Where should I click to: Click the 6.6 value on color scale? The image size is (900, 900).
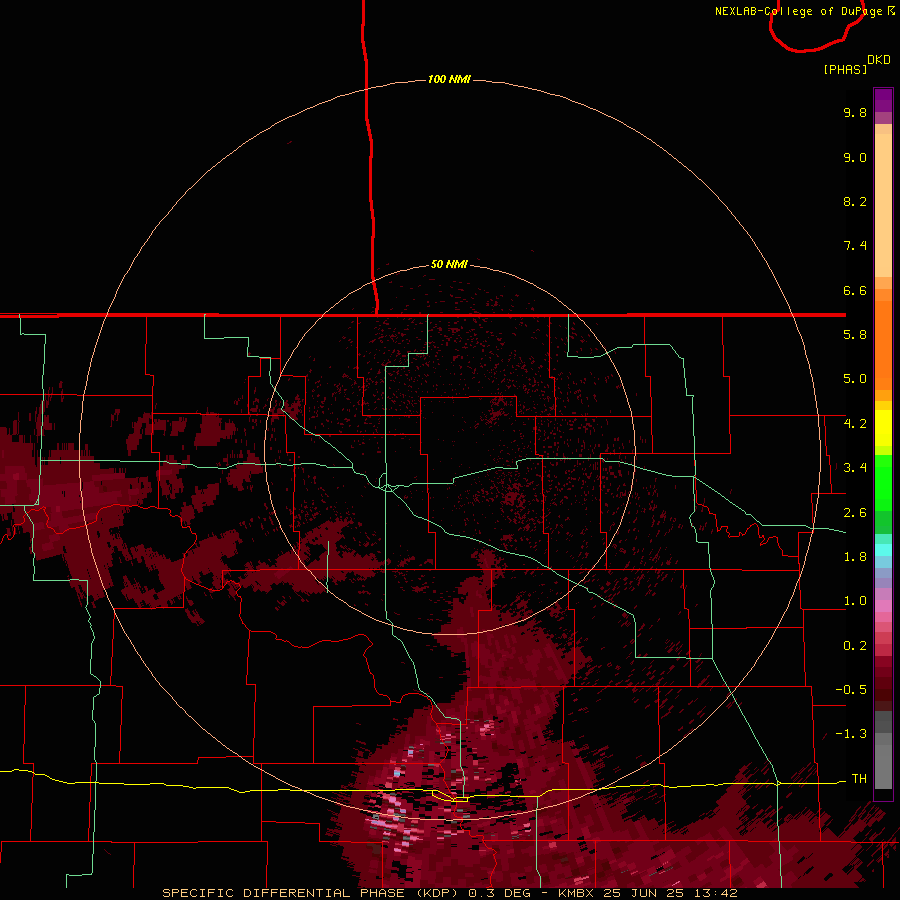[x=855, y=290]
